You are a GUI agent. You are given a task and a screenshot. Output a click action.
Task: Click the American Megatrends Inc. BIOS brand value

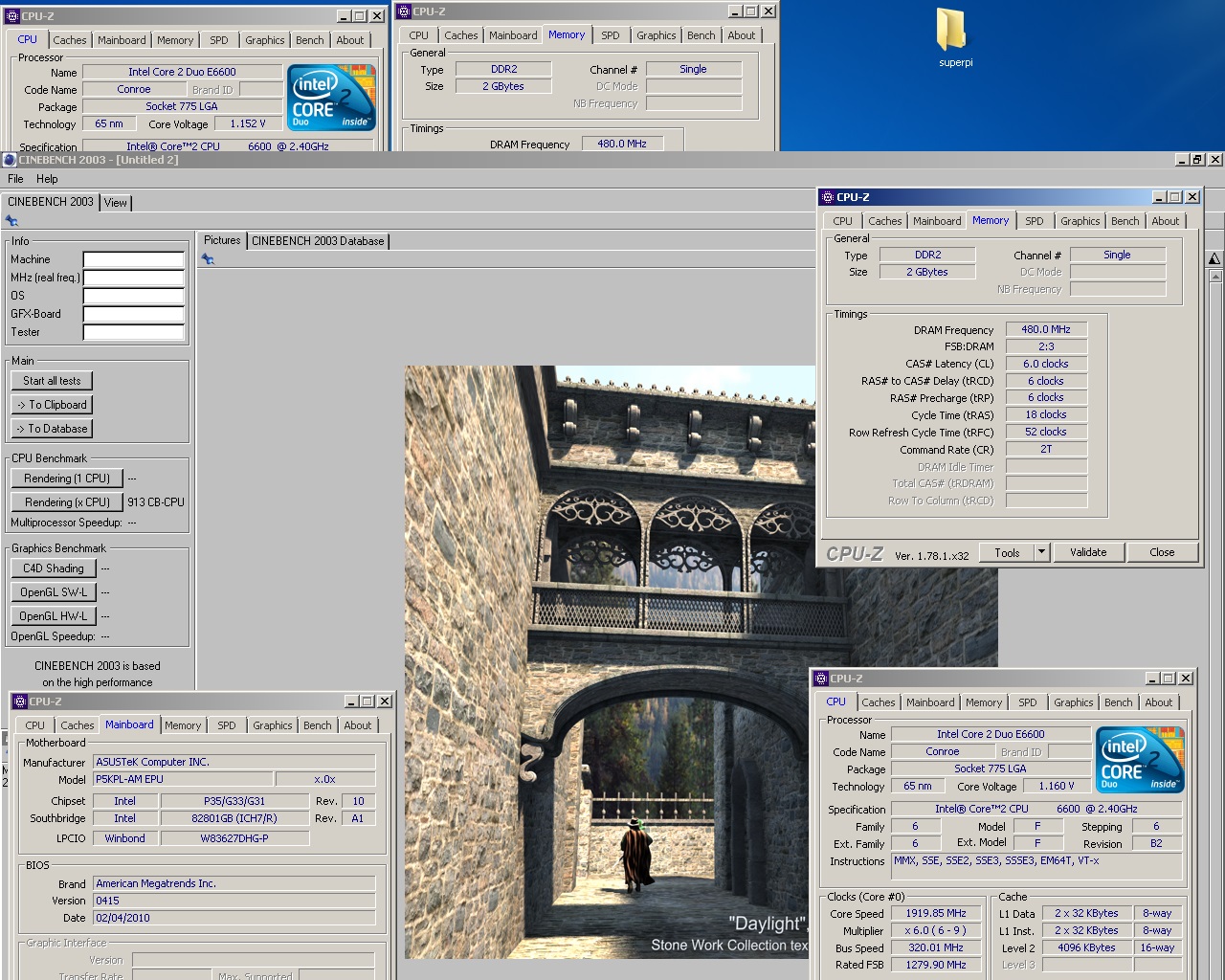click(234, 883)
